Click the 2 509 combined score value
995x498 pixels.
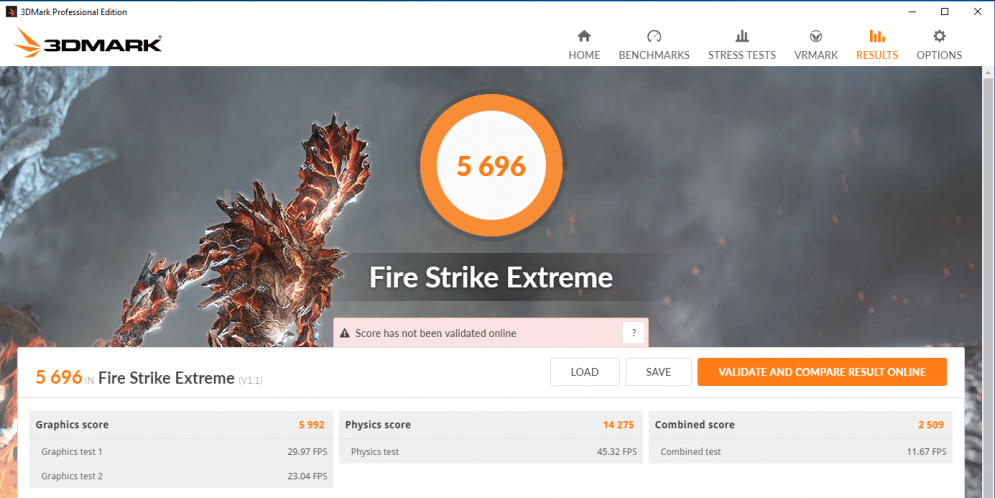[931, 425]
